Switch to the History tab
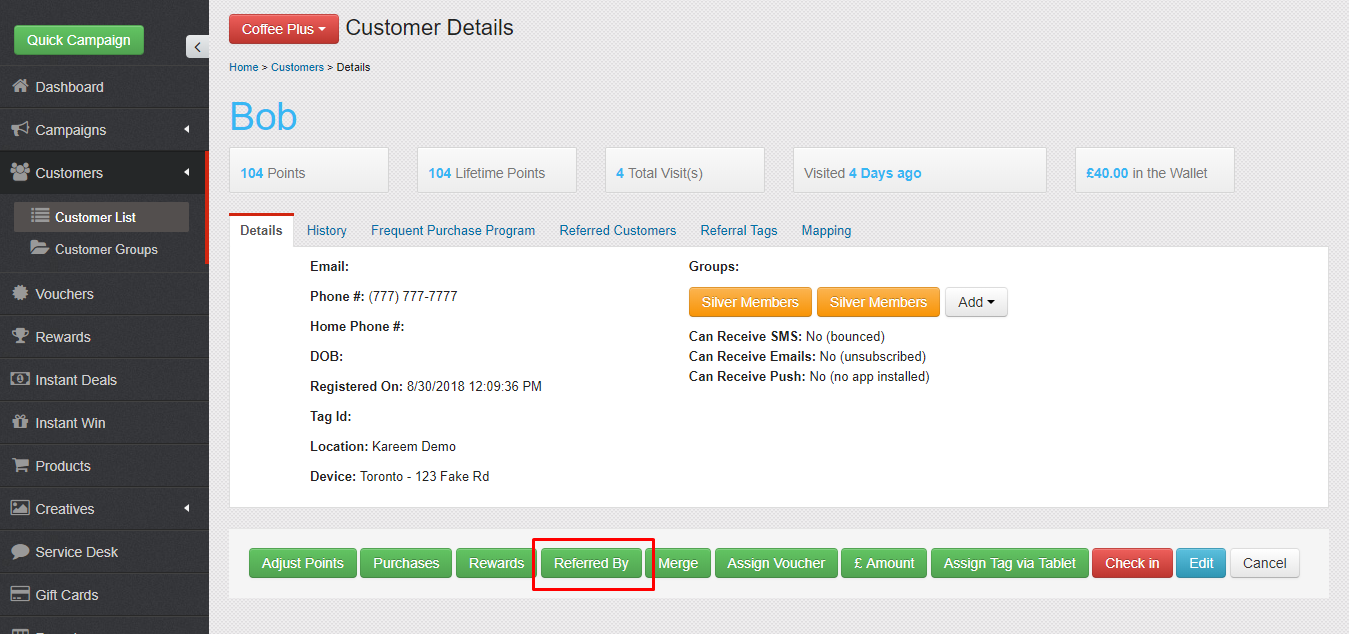The image size is (1349, 634). 326,230
